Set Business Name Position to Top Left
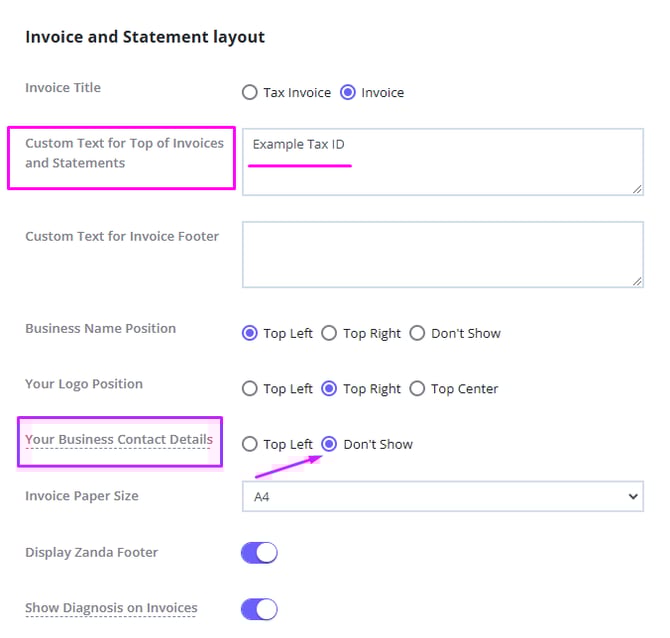Image resolution: width=670 pixels, height=638 pixels. (250, 334)
